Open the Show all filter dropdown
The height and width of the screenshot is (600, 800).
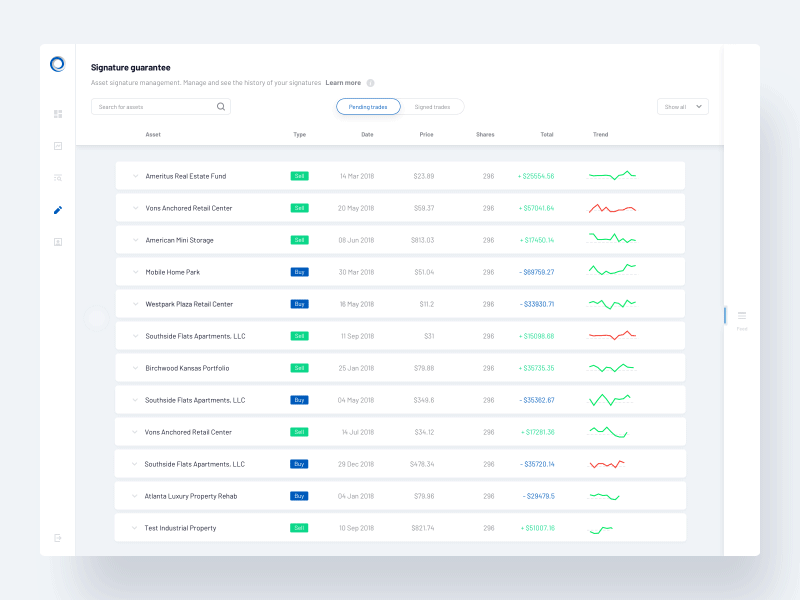pyautogui.click(x=682, y=106)
